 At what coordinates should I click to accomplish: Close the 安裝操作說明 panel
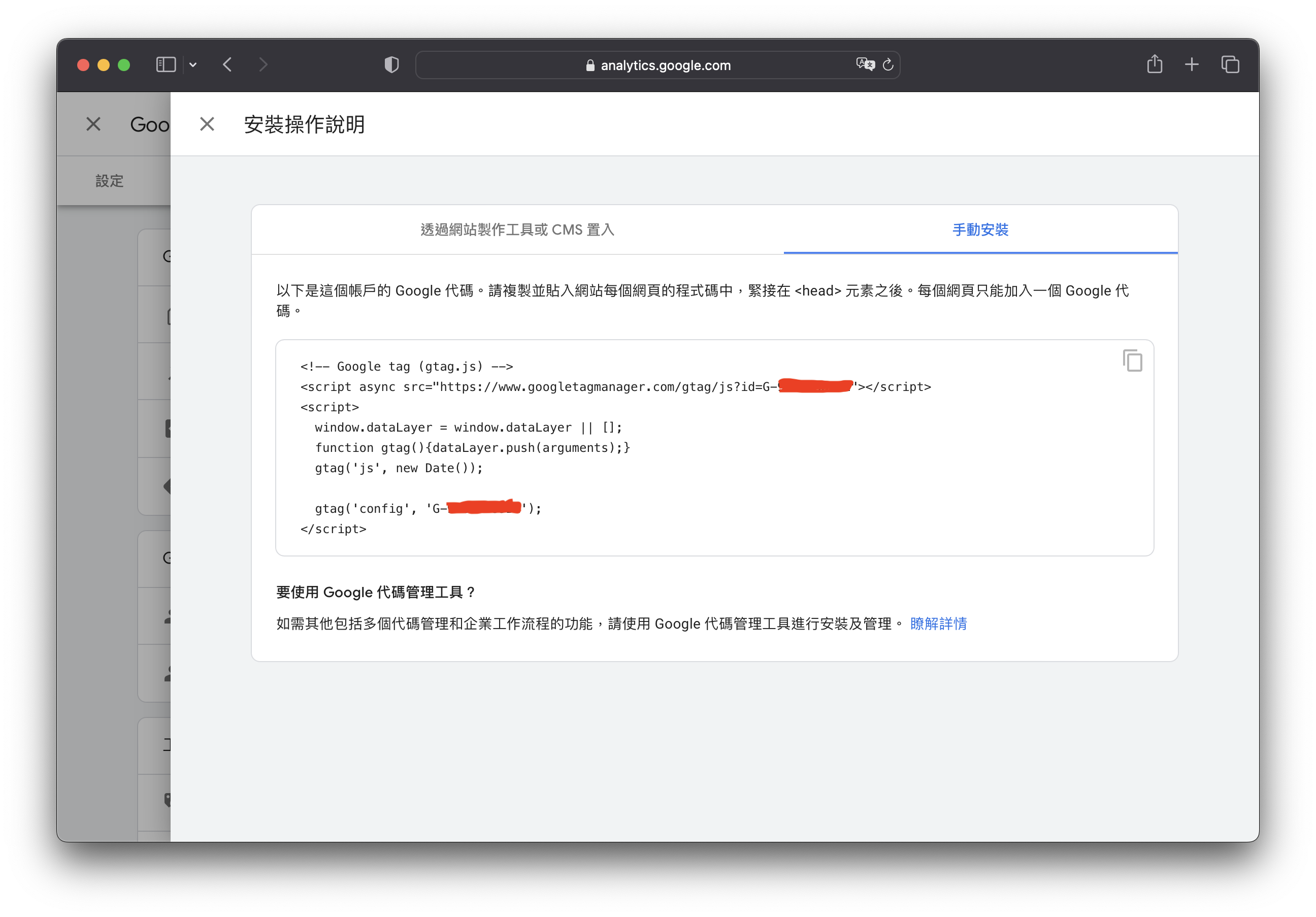[207, 124]
